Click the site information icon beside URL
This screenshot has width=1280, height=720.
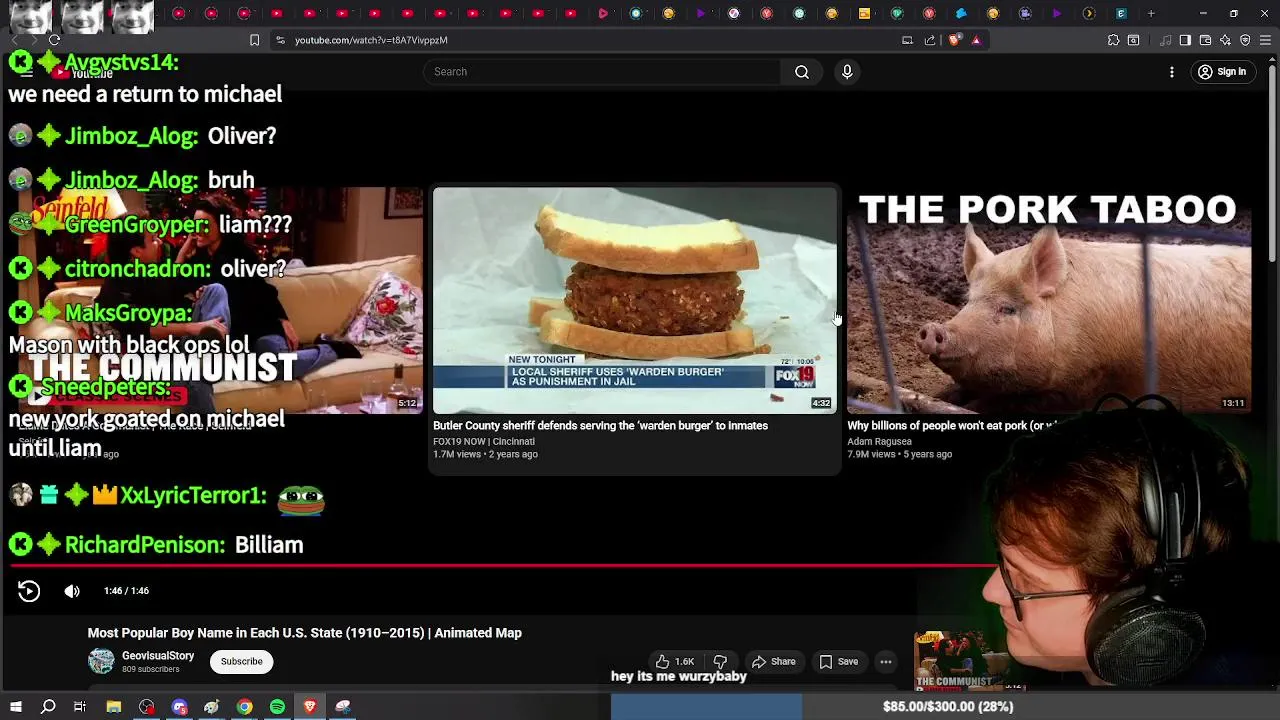pyautogui.click(x=280, y=40)
